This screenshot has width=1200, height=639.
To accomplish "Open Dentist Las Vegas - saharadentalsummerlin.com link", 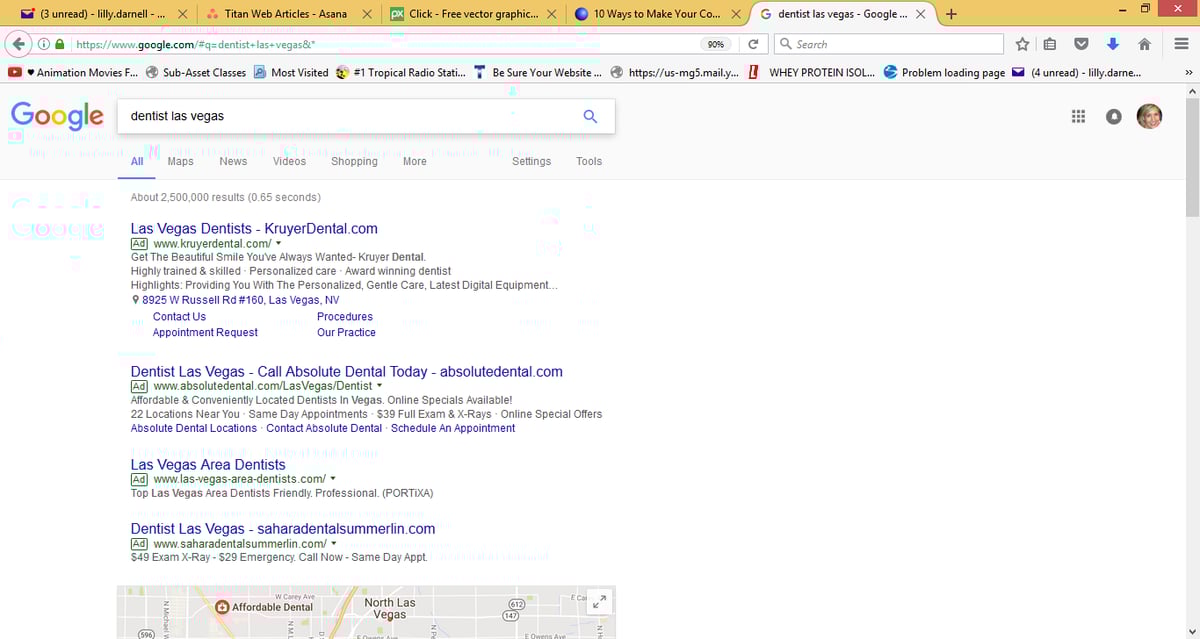I will click(283, 529).
